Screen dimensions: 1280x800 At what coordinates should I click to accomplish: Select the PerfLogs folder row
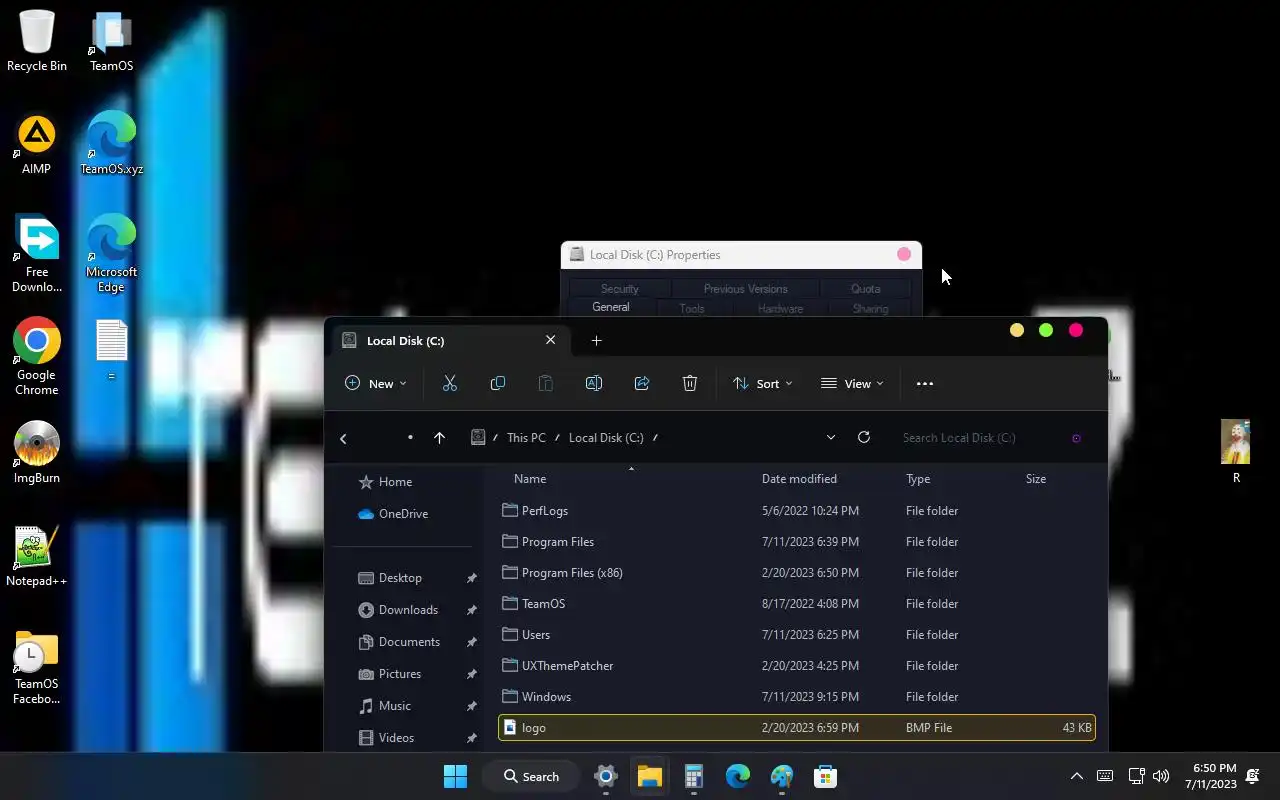pos(797,511)
